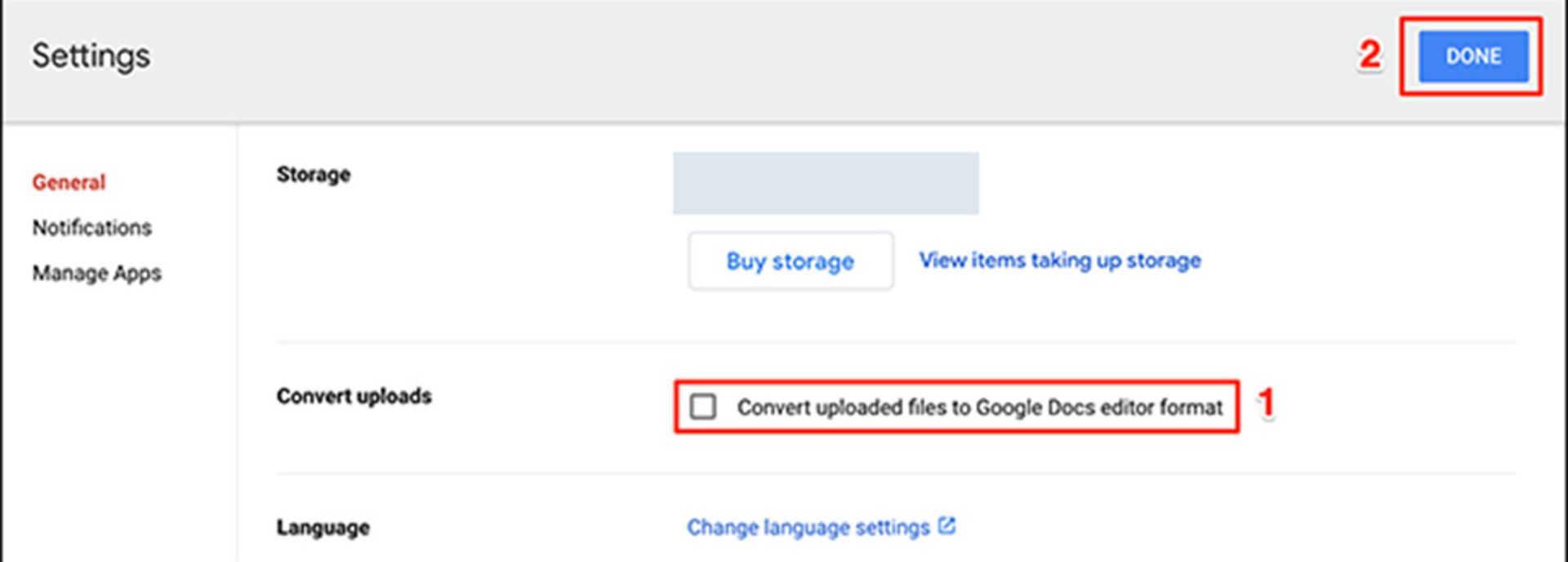The height and width of the screenshot is (562, 1568).
Task: Open the Notifications settings section
Action: [x=91, y=227]
